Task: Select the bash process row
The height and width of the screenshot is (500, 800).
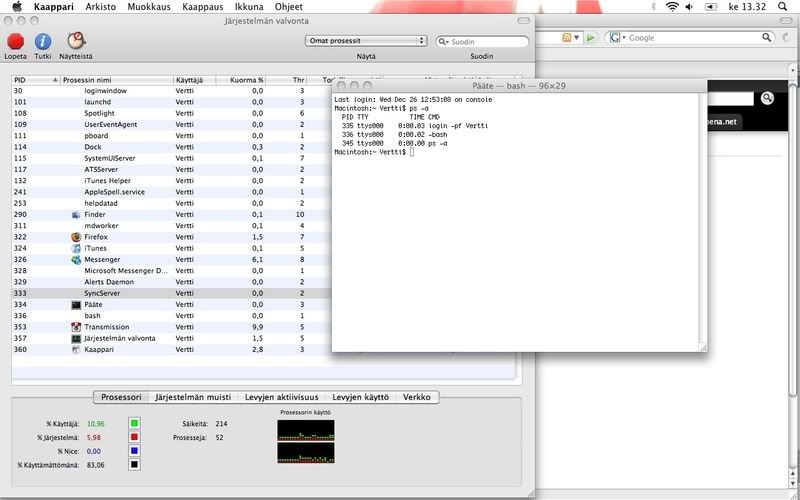Action: click(x=171, y=316)
